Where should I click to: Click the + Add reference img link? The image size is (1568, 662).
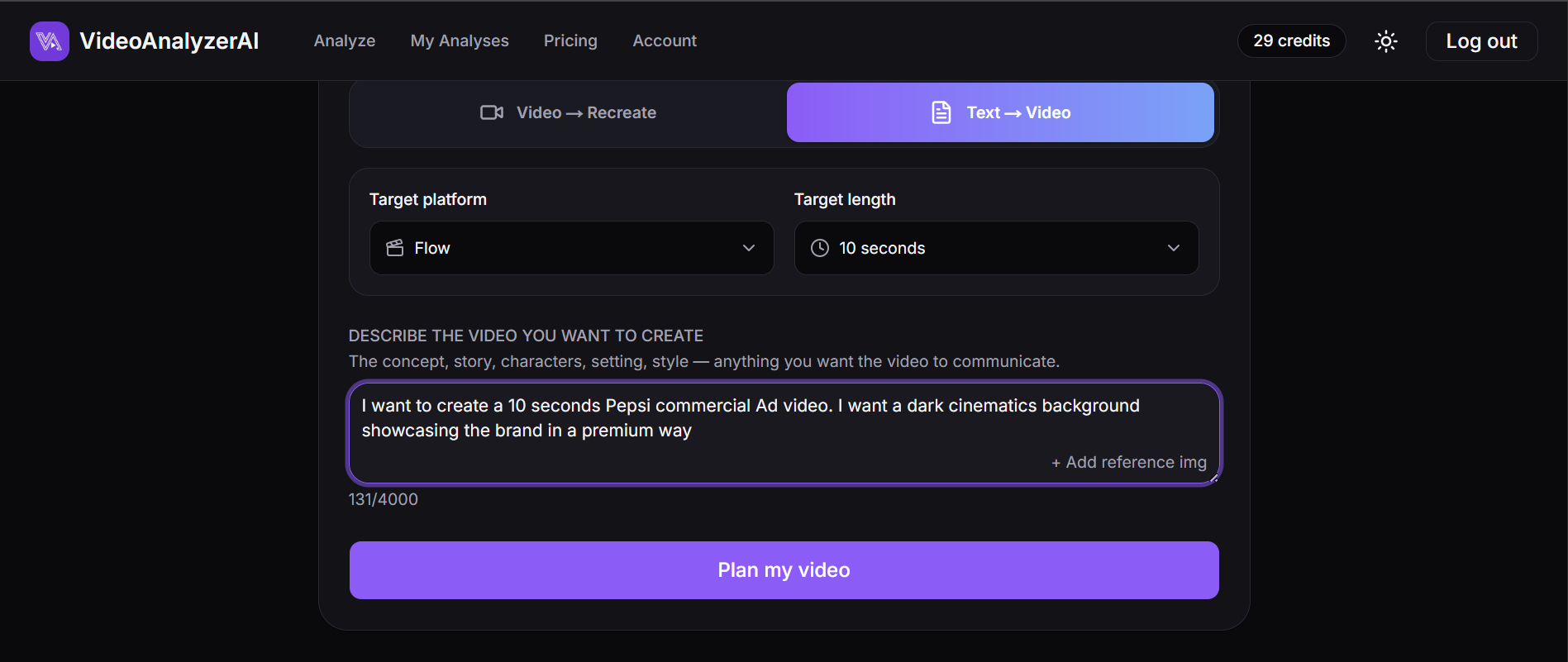[x=1129, y=462]
